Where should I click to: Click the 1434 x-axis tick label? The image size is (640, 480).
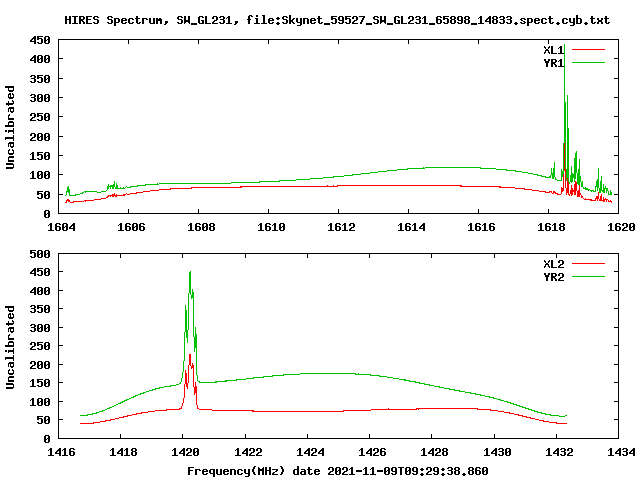point(621,452)
